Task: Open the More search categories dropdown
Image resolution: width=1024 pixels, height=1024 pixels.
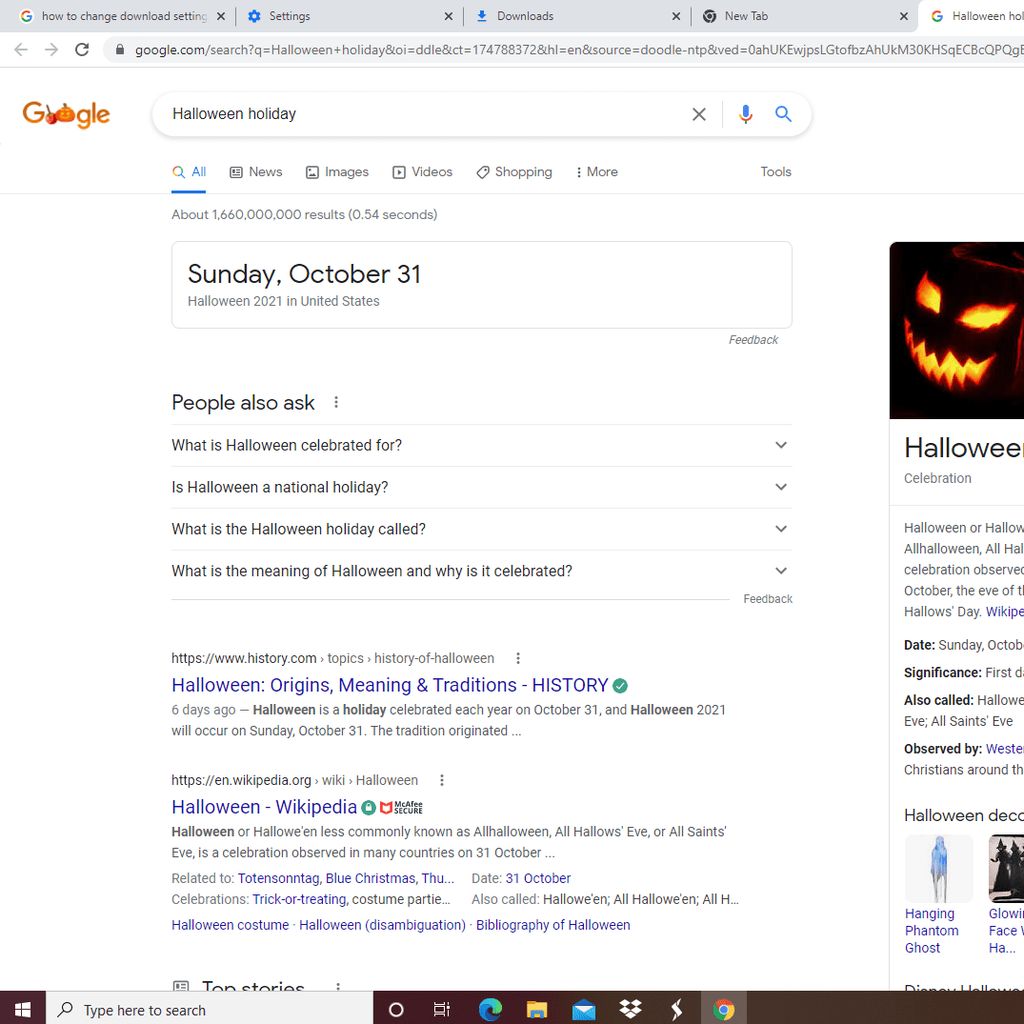Action: point(597,172)
